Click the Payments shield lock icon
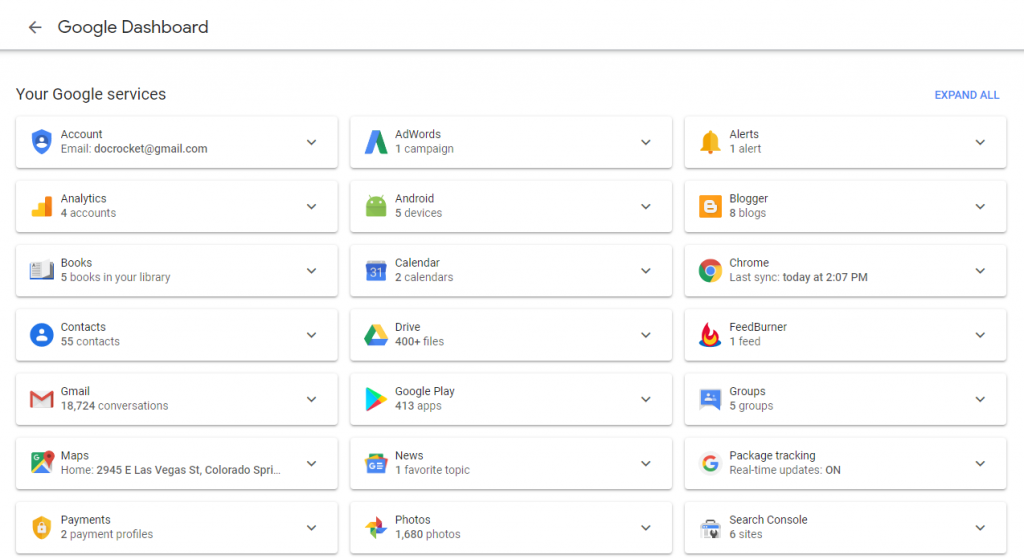This screenshot has width=1024, height=559. pyautogui.click(x=42, y=527)
